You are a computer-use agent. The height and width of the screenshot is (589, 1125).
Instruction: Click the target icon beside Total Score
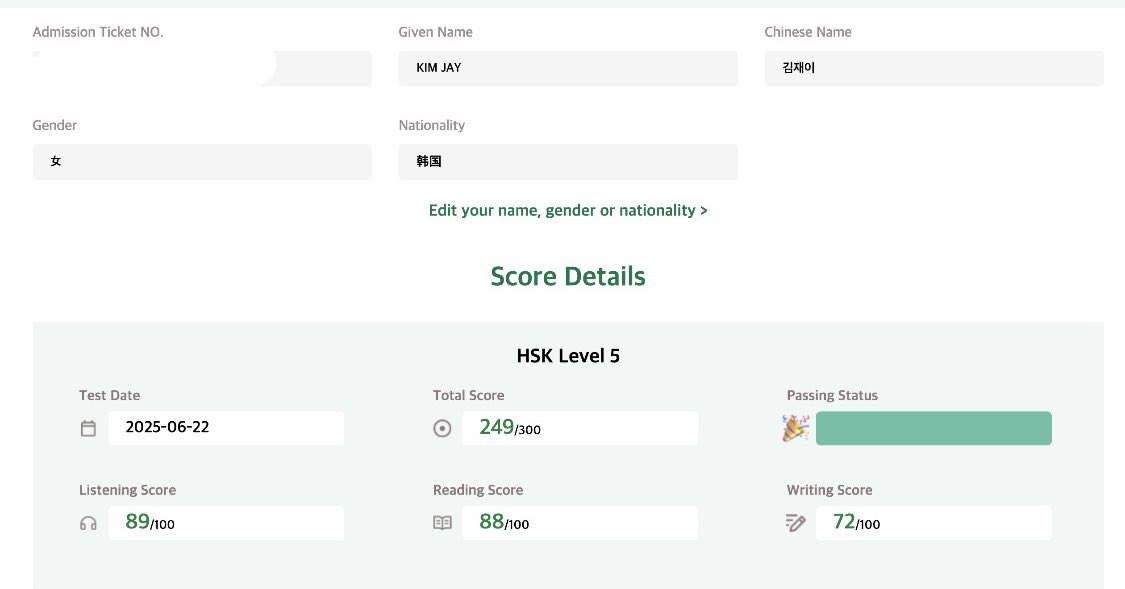[x=442, y=428]
